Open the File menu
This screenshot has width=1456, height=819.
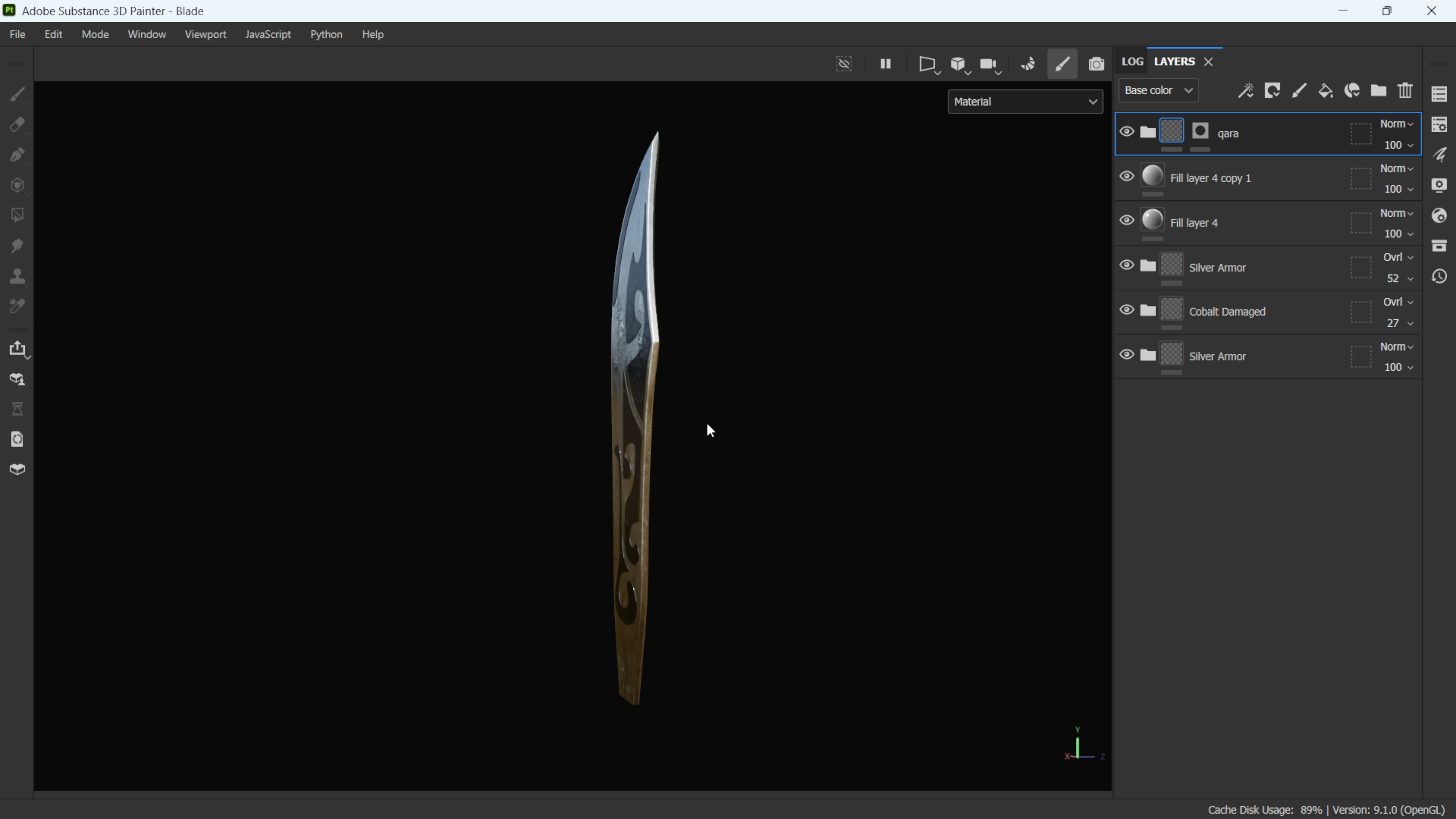[17, 35]
